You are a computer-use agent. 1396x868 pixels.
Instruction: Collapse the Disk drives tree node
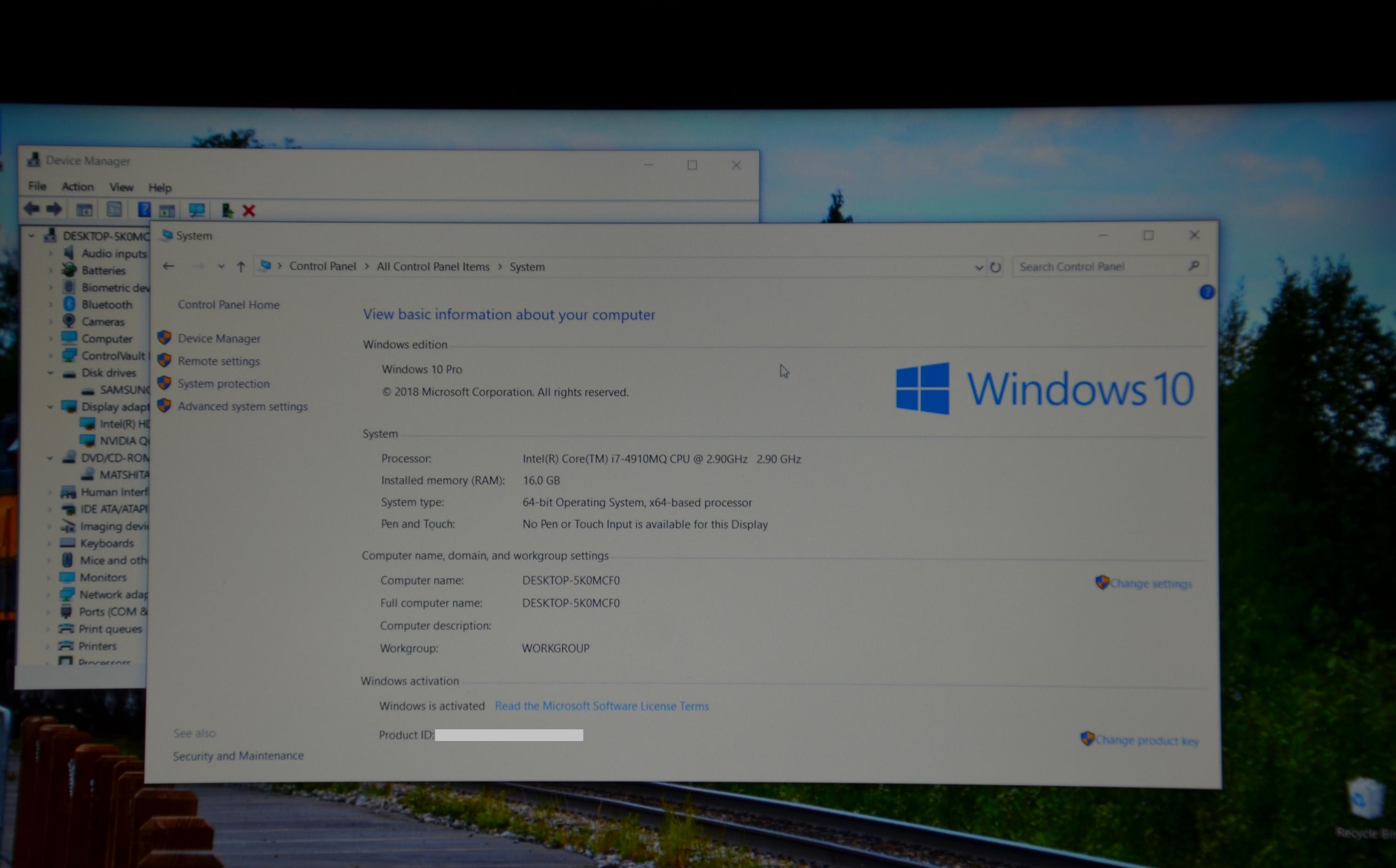point(51,373)
